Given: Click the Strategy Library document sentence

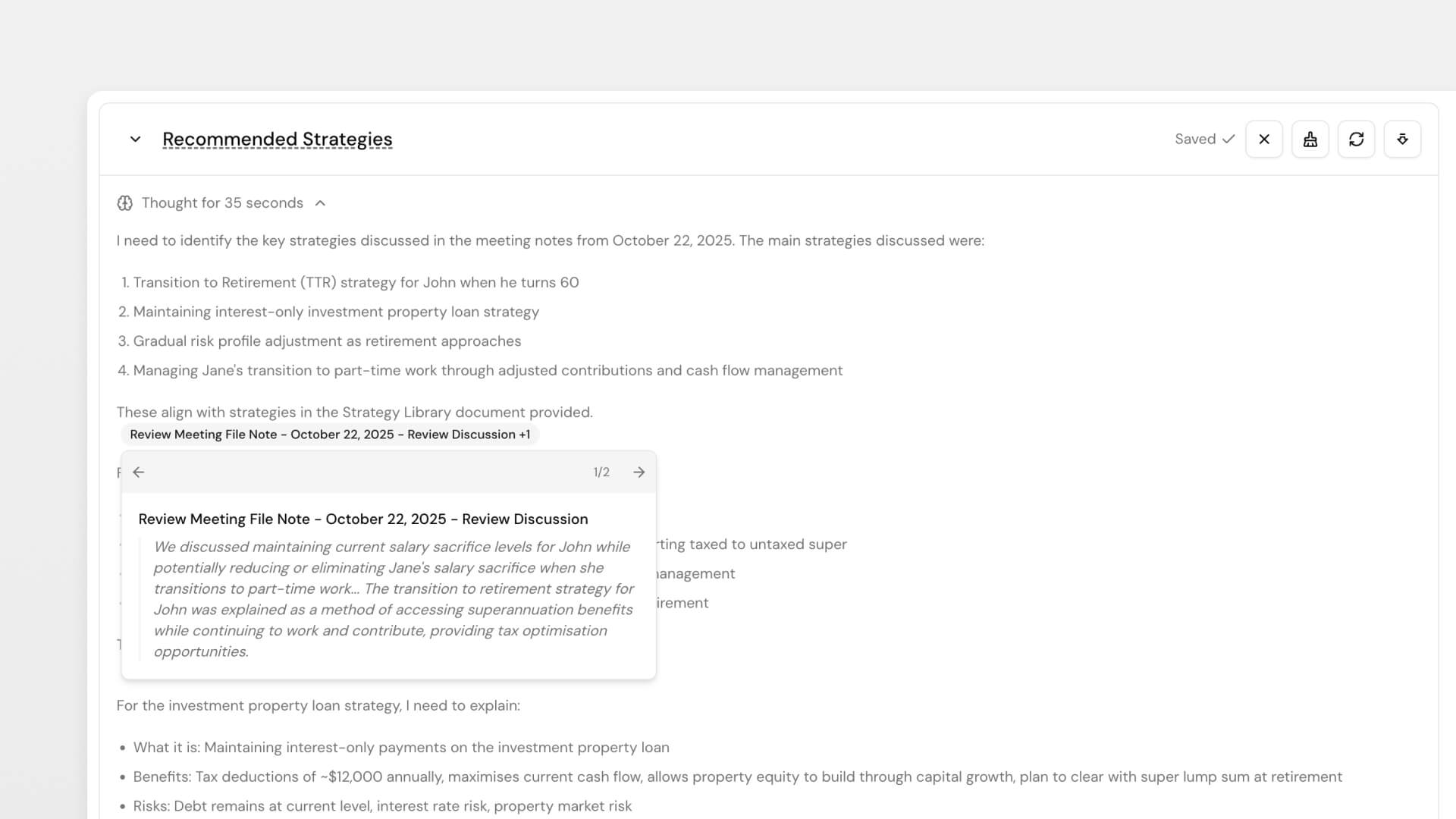Looking at the screenshot, I should (354, 413).
